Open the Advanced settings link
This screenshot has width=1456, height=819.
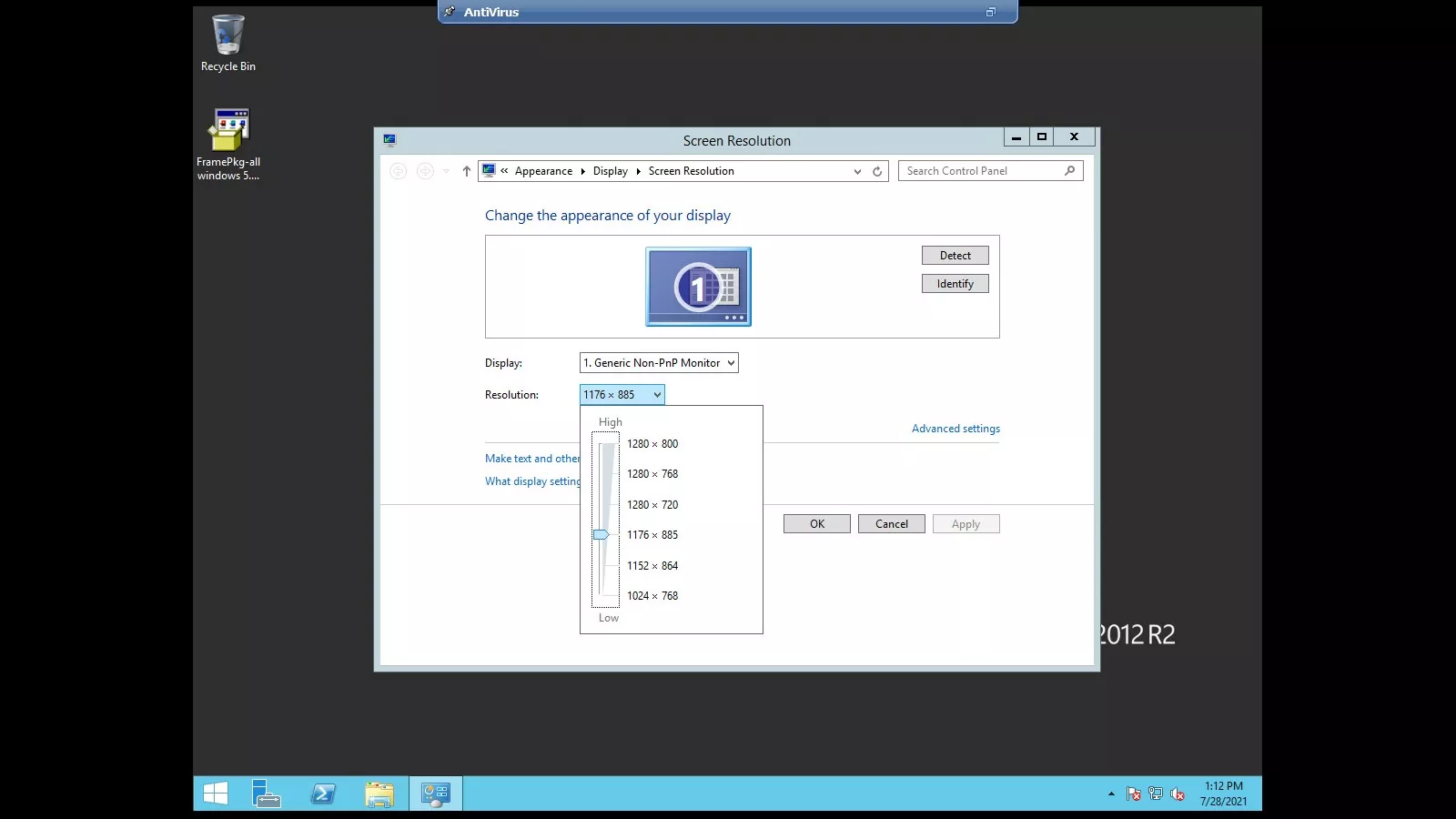pyautogui.click(x=955, y=429)
